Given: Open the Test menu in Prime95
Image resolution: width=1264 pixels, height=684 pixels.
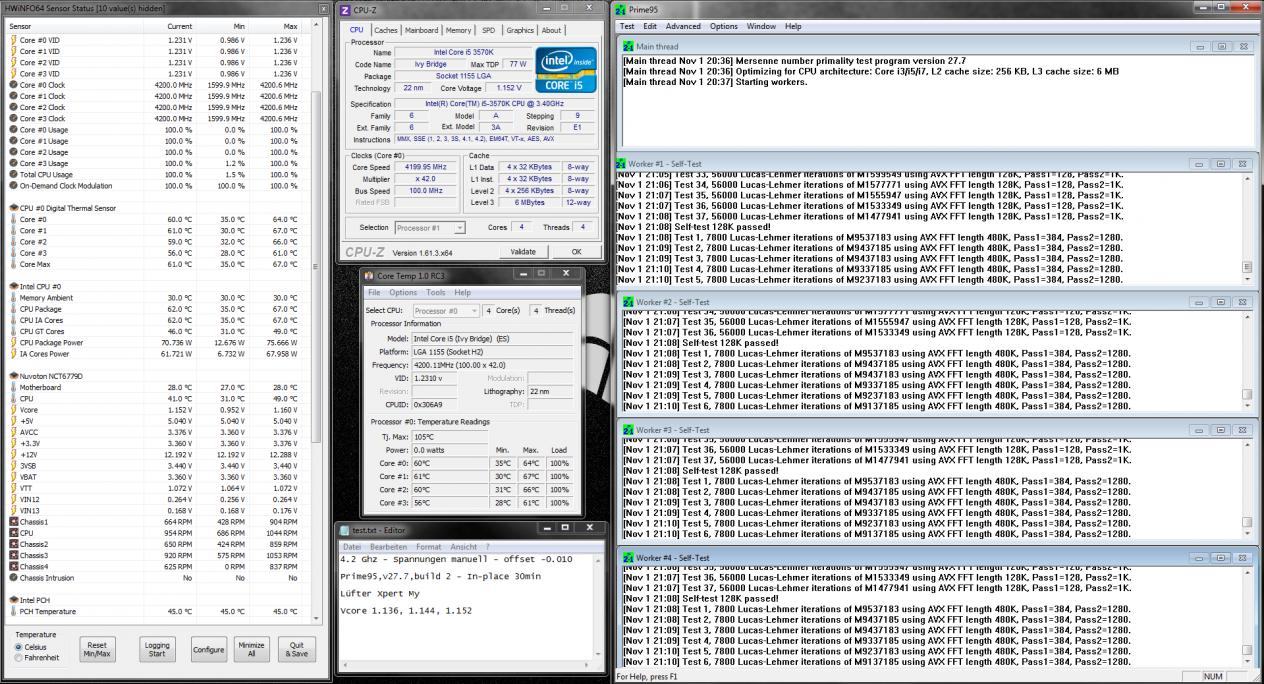Looking at the screenshot, I should pyautogui.click(x=627, y=26).
